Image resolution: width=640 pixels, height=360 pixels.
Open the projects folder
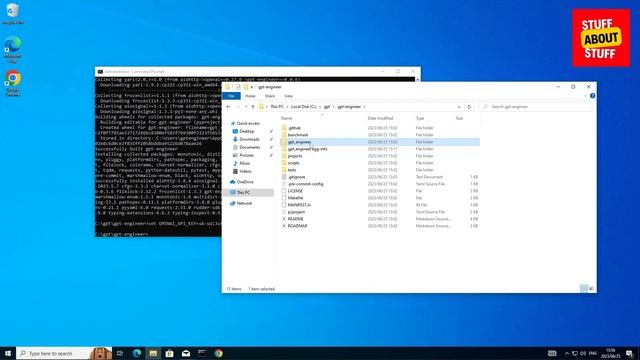pyautogui.click(x=295, y=156)
